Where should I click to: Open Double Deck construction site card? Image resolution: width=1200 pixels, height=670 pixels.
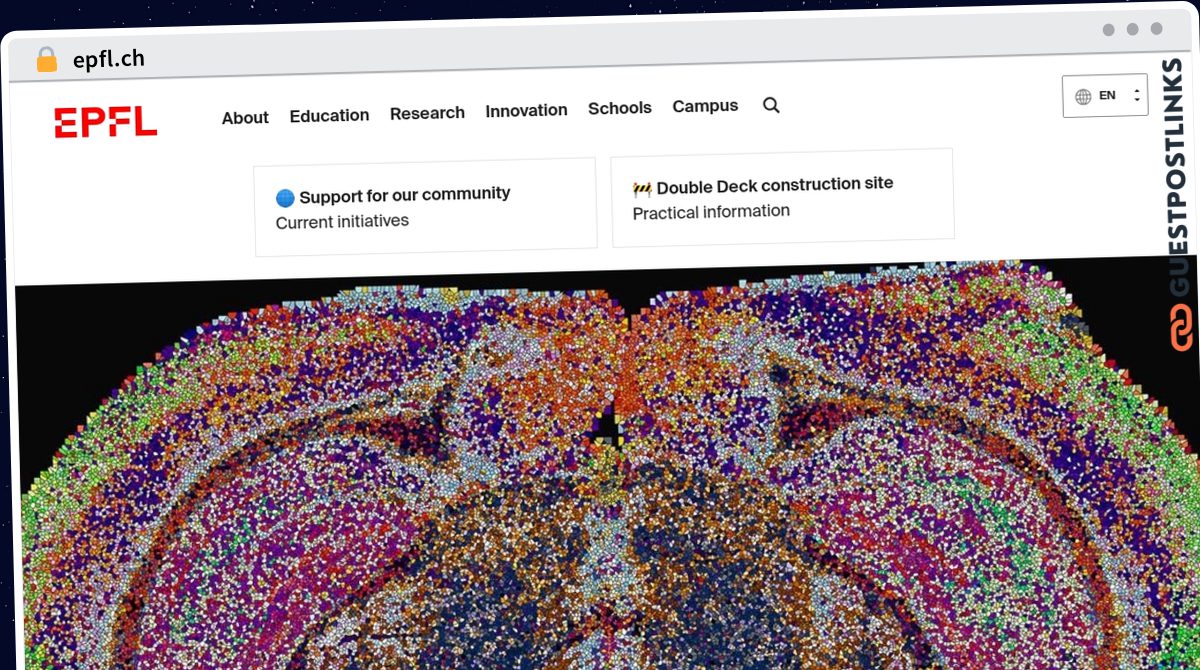(782, 197)
